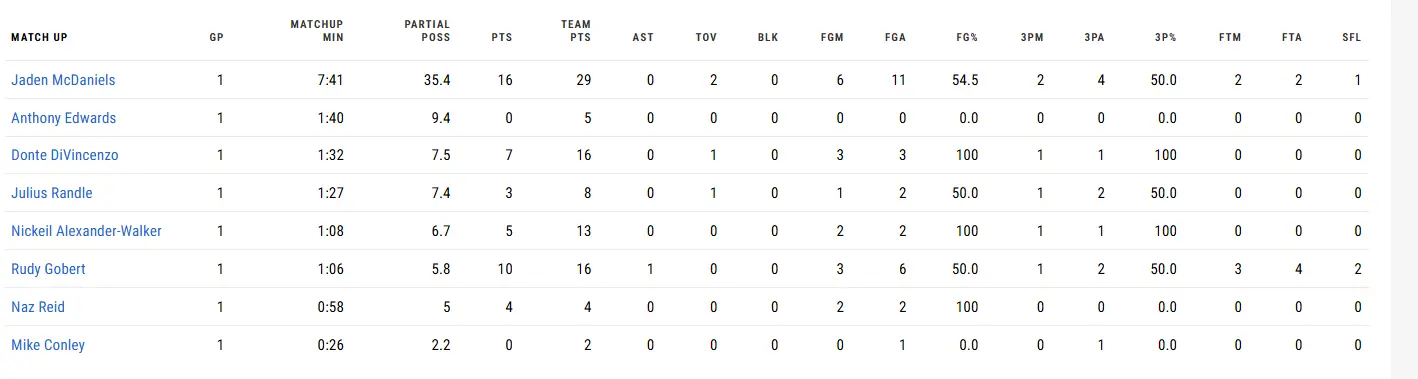Open Jaden McDaniels player link
The width and height of the screenshot is (1418, 379).
coord(63,80)
